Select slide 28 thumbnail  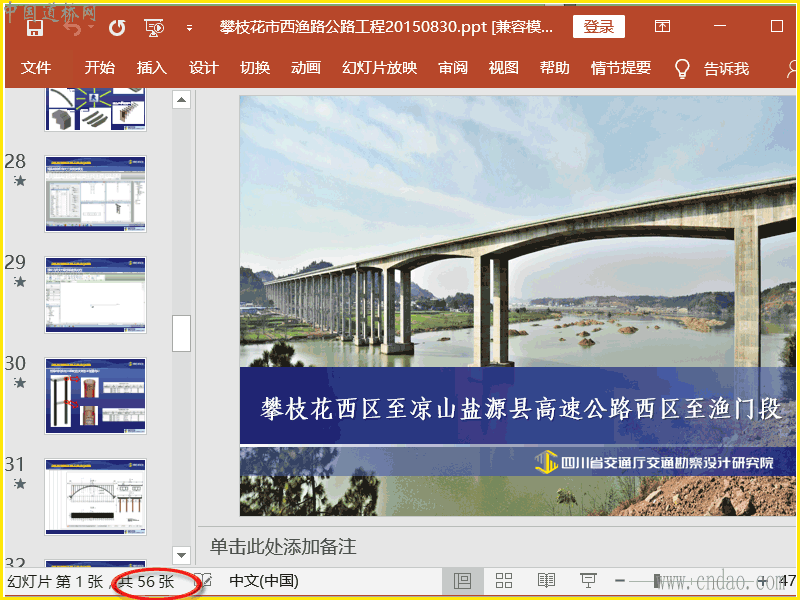95,194
